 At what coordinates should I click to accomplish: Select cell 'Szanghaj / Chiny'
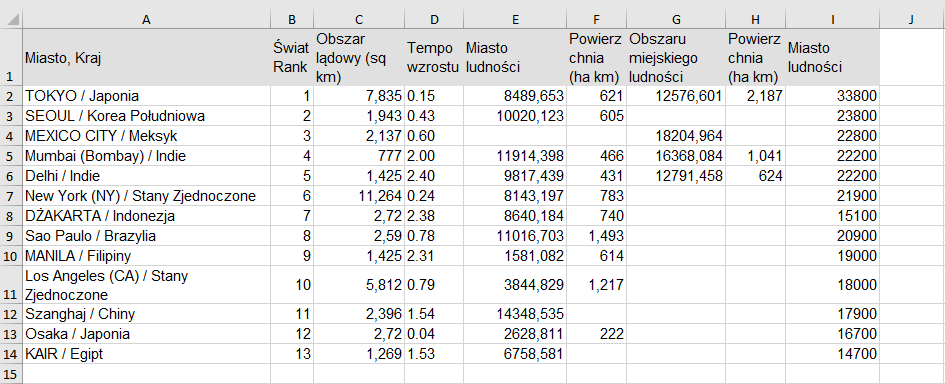(x=146, y=314)
